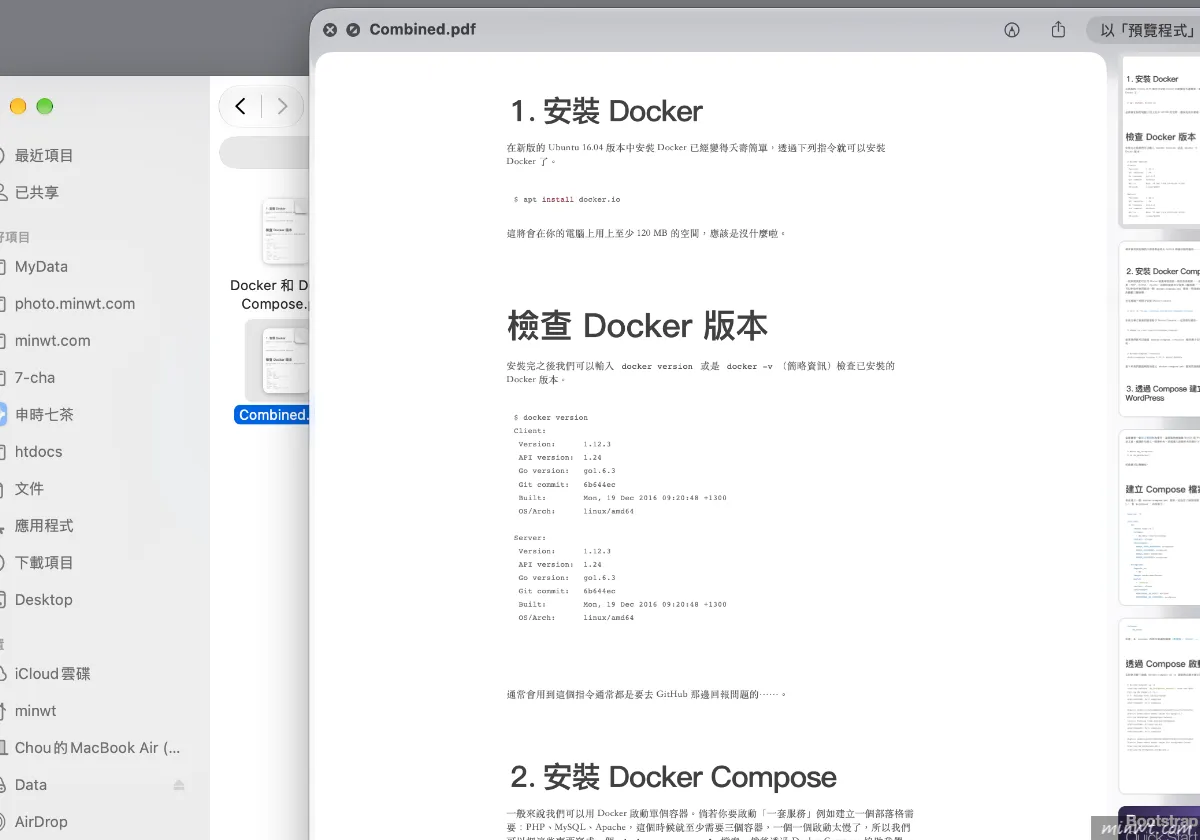Viewport: 1200px width, 840px height.
Task: Click the apt install docker.io command line
Action: (x=567, y=199)
